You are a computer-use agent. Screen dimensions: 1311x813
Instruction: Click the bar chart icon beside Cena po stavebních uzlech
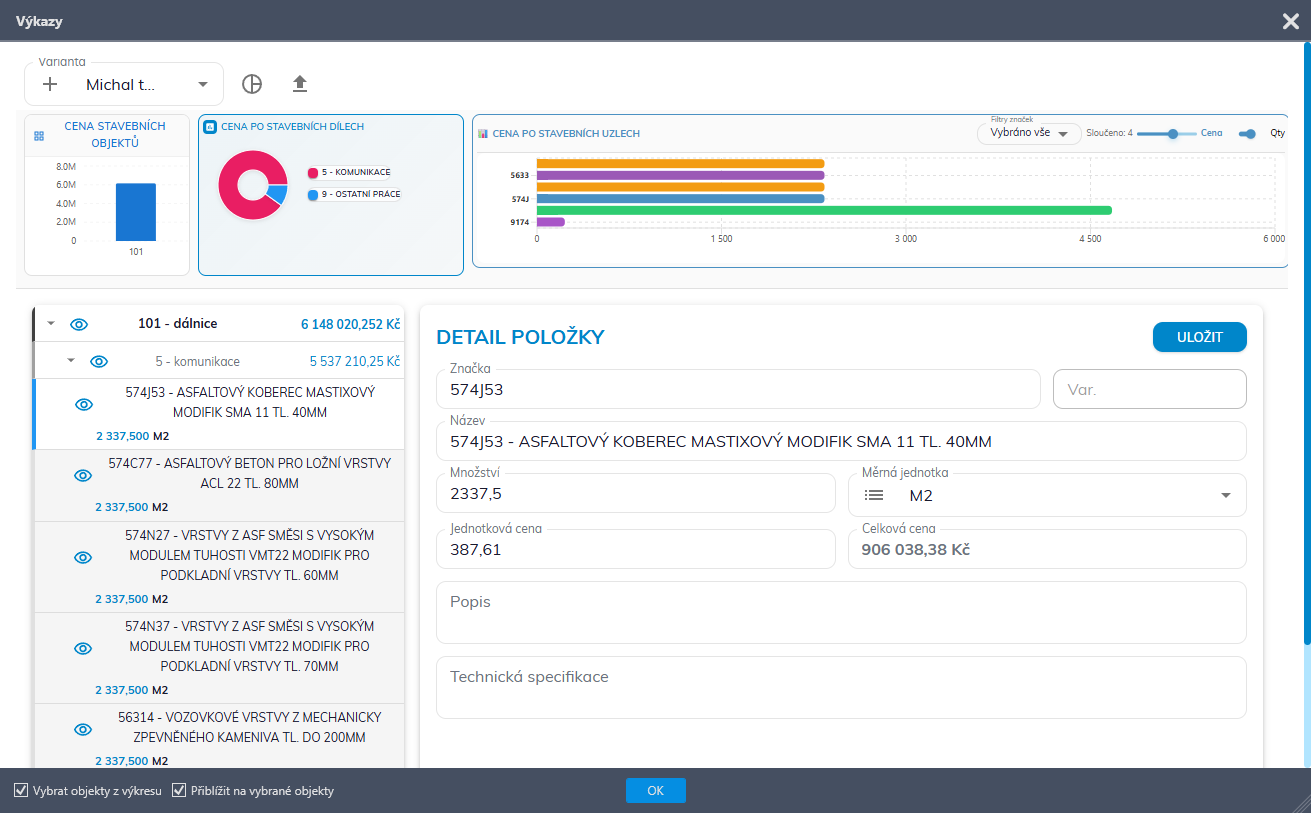tap(483, 133)
